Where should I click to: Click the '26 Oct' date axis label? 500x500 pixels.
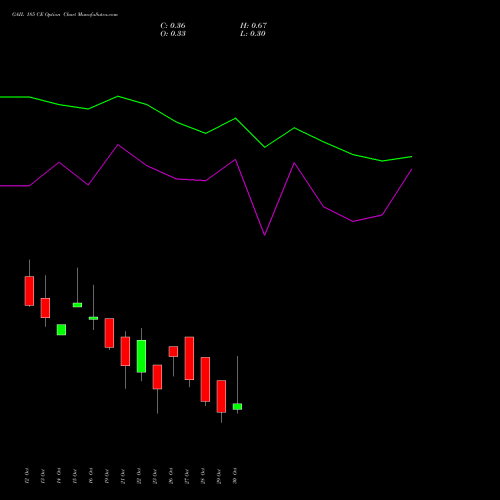pyautogui.click(x=171, y=476)
